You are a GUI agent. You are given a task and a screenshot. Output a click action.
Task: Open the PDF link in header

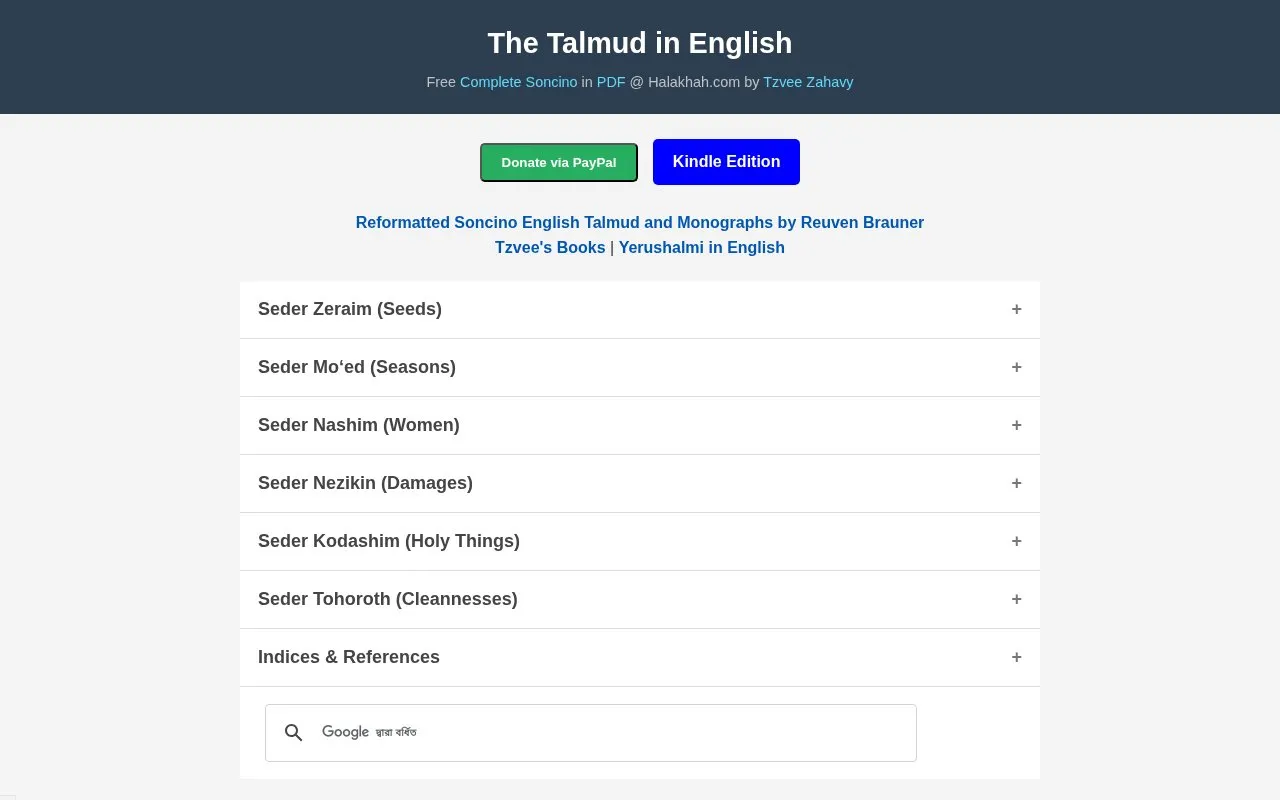point(611,82)
